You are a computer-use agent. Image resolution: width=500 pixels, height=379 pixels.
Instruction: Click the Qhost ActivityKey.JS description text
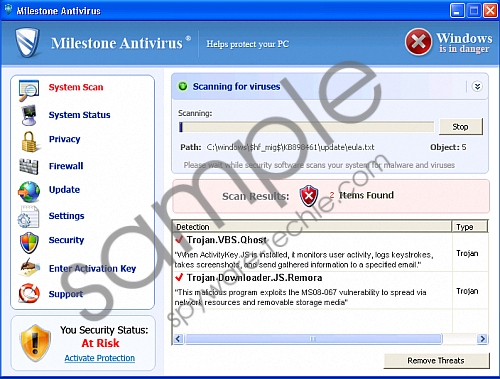point(304,260)
